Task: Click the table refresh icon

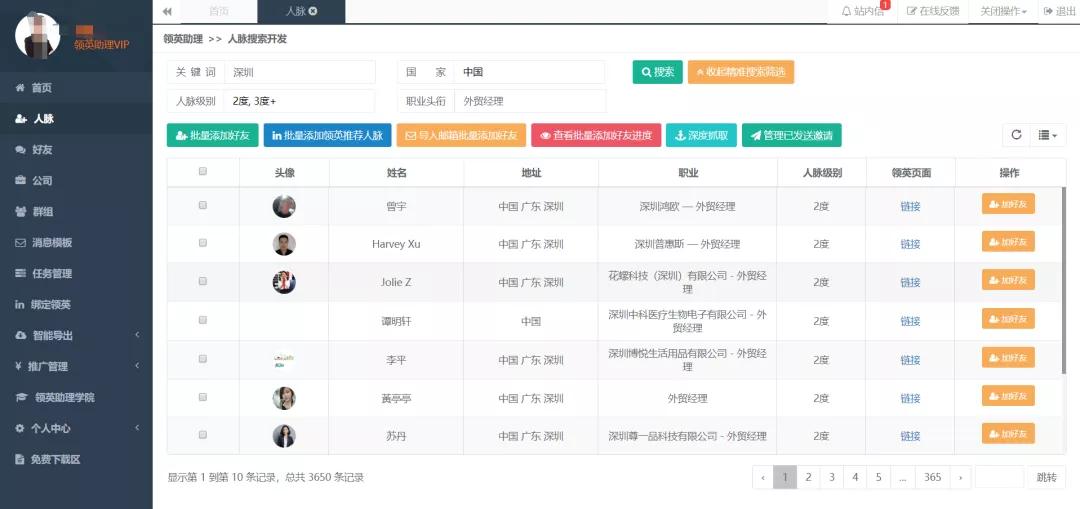Action: click(1016, 135)
